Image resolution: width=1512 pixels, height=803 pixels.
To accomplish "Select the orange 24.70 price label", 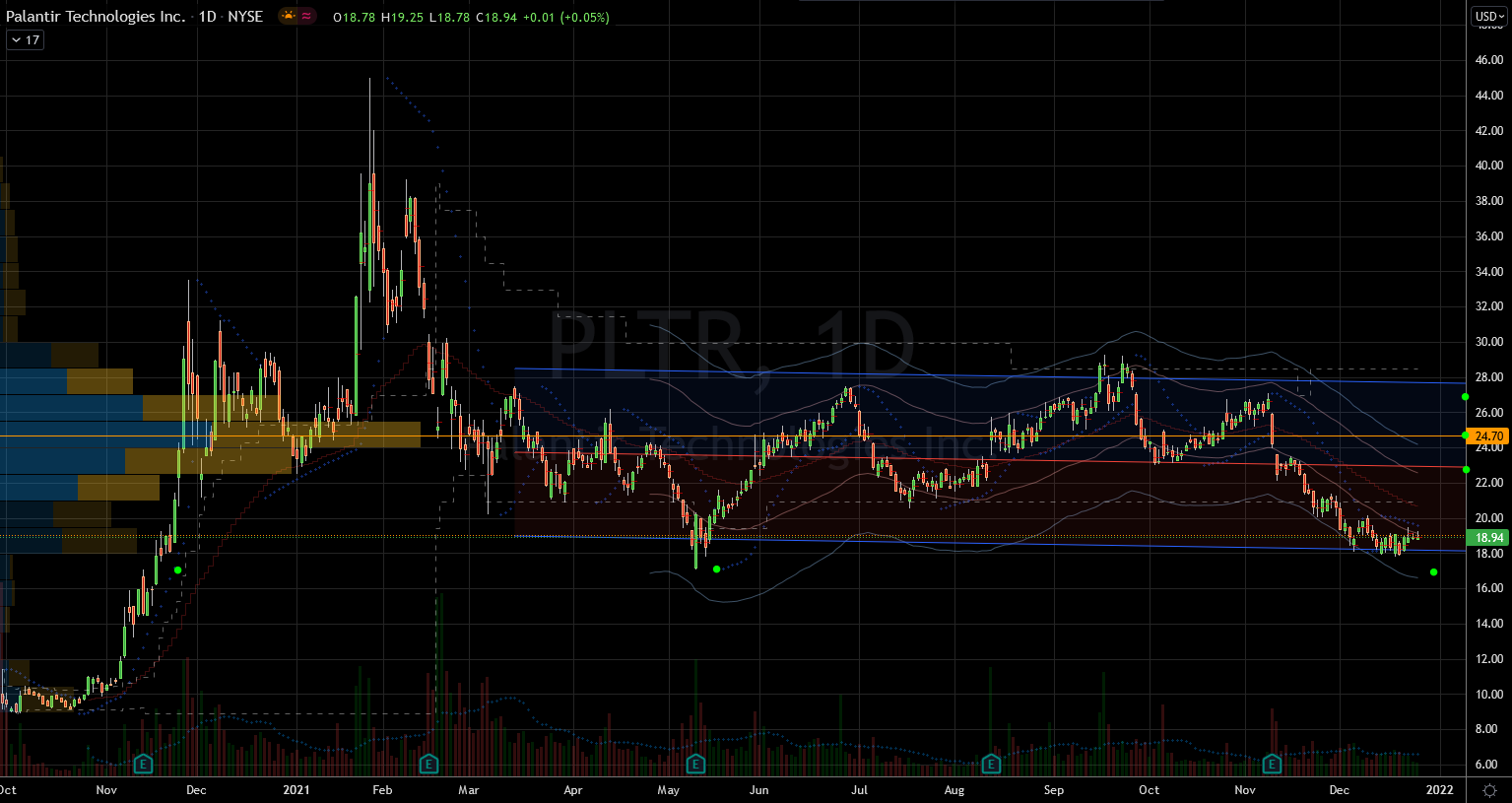I will (1489, 436).
